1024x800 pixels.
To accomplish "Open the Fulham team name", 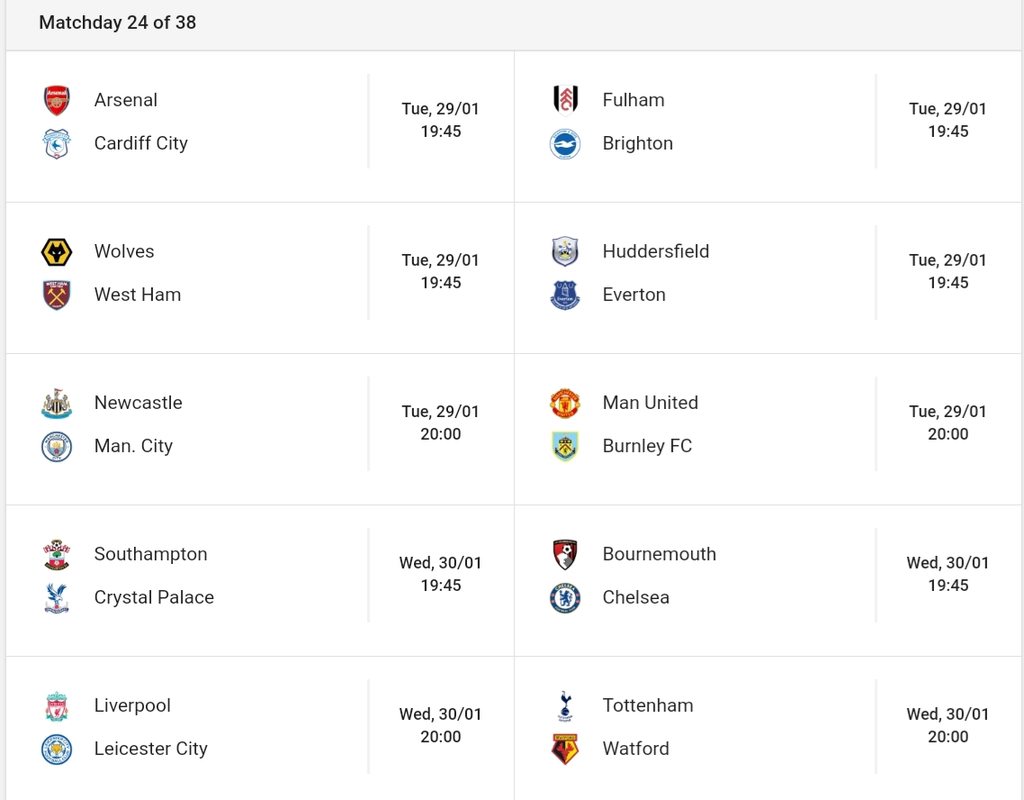I will tap(633, 100).
